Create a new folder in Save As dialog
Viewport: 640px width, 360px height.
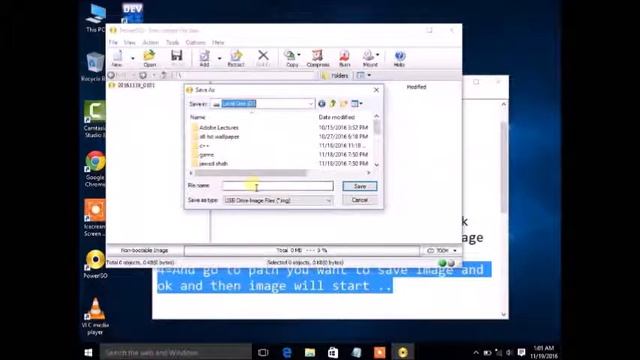point(344,104)
